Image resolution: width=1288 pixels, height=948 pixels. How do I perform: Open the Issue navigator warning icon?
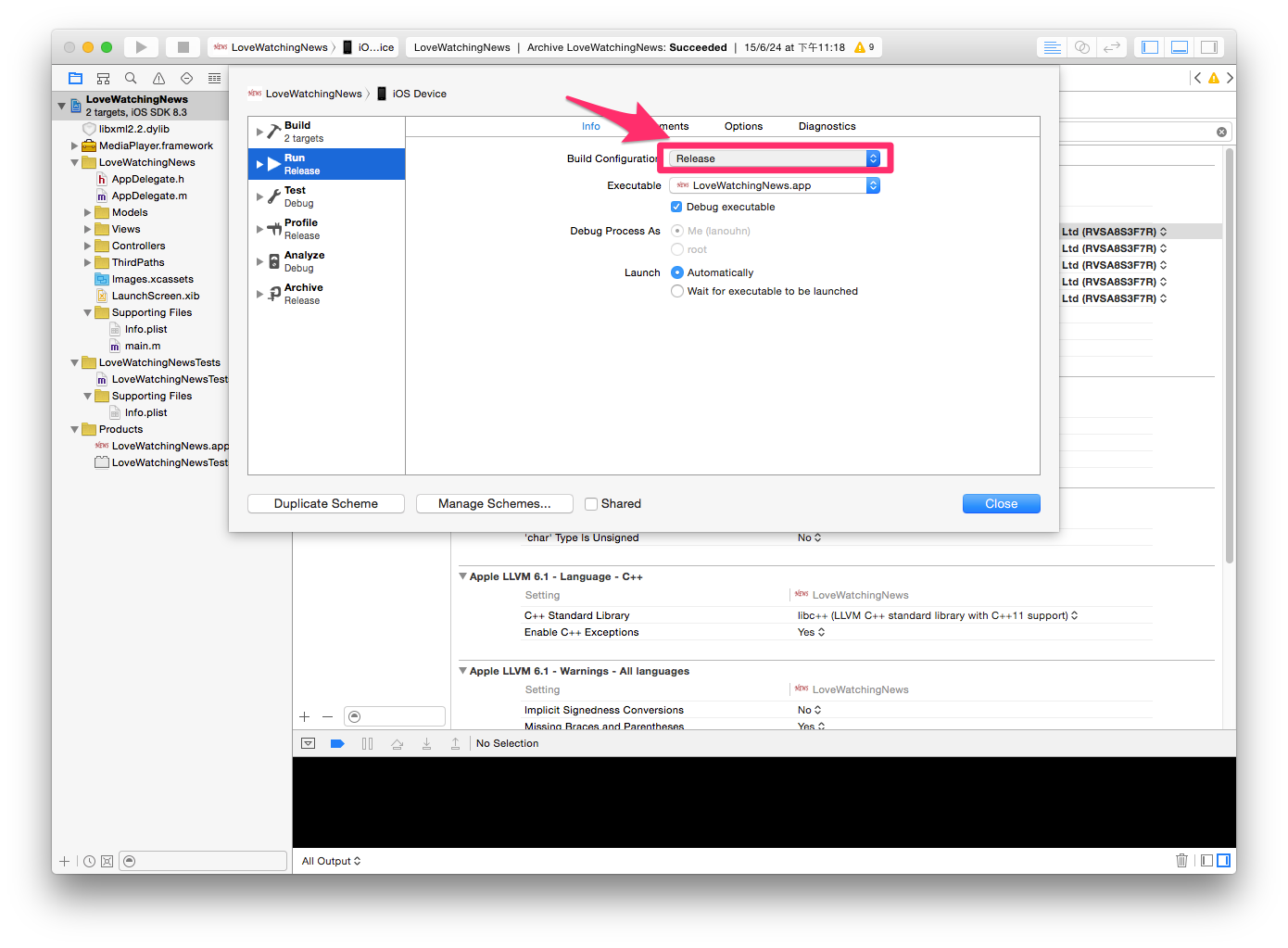coord(158,78)
